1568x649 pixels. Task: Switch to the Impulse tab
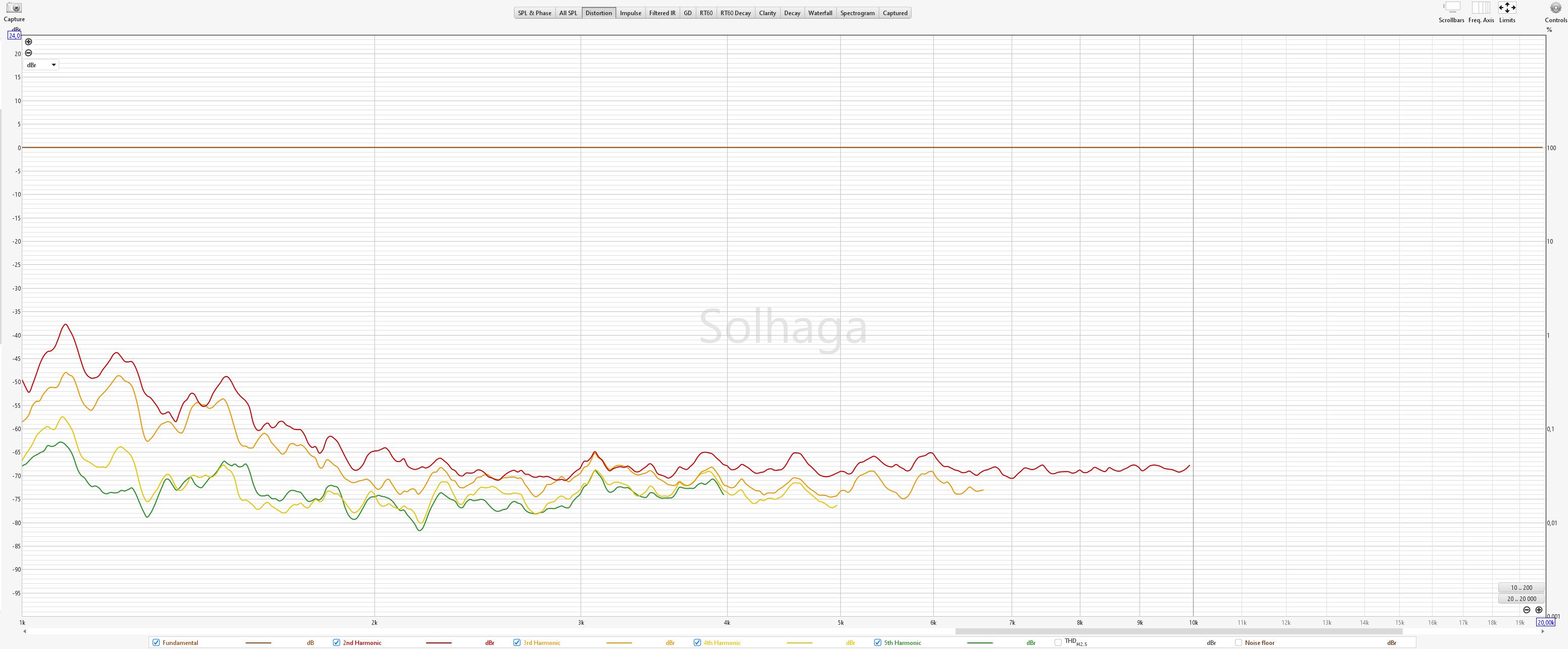630,13
